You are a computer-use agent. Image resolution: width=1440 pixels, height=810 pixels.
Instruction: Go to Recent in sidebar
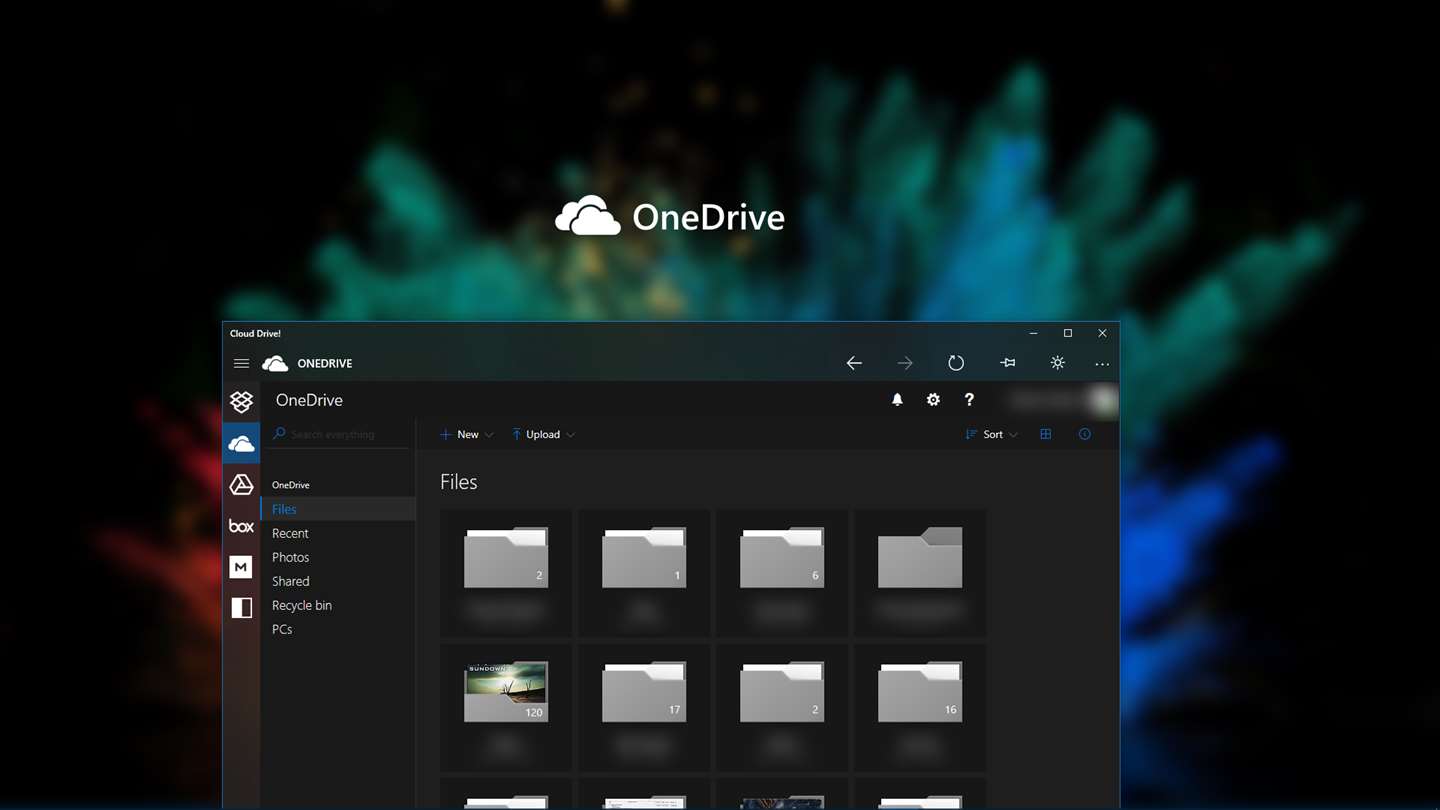click(290, 533)
